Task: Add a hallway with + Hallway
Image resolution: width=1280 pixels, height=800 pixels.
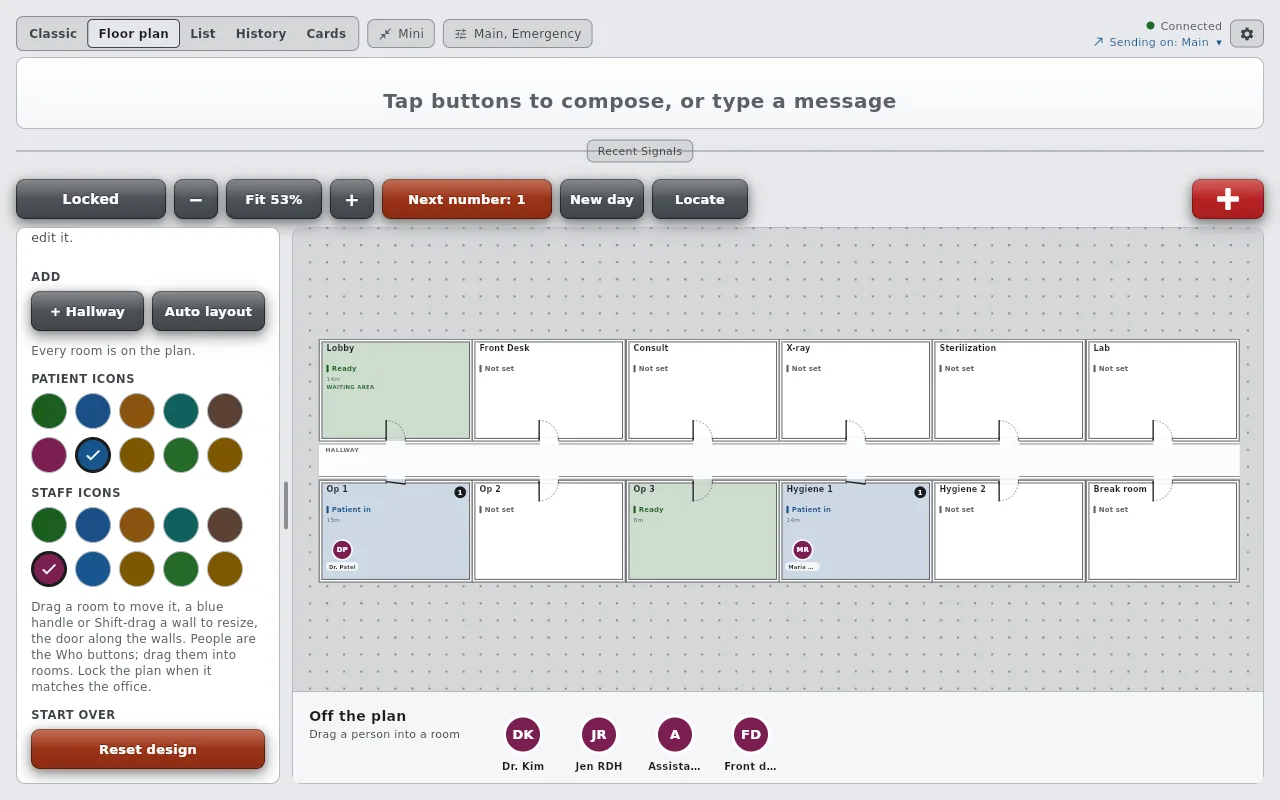Action: click(88, 311)
